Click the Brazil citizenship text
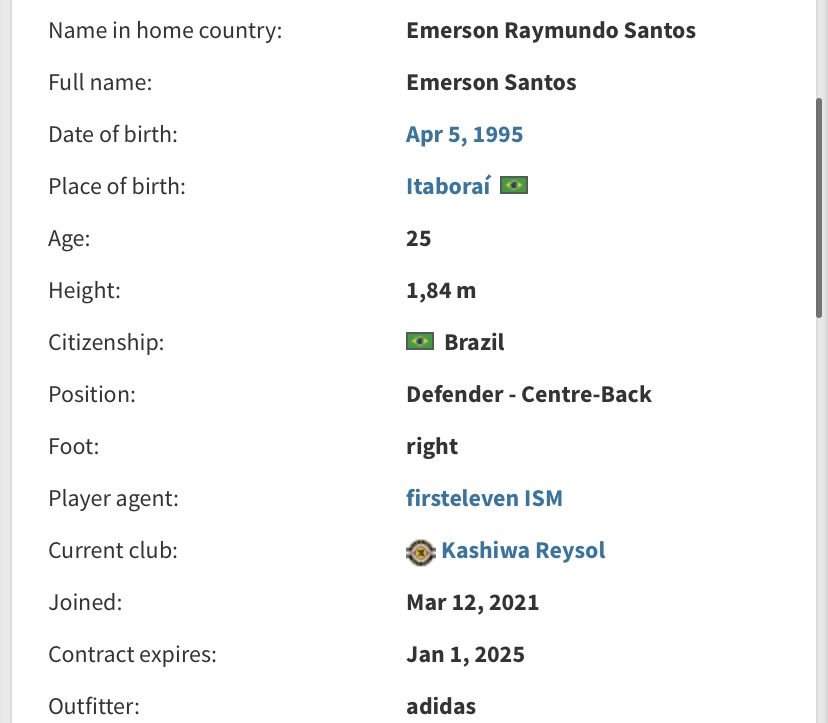 (474, 342)
